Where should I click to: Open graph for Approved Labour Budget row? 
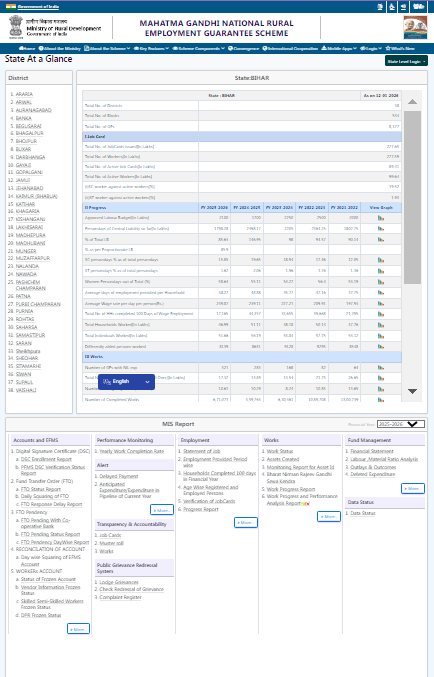coord(381,218)
